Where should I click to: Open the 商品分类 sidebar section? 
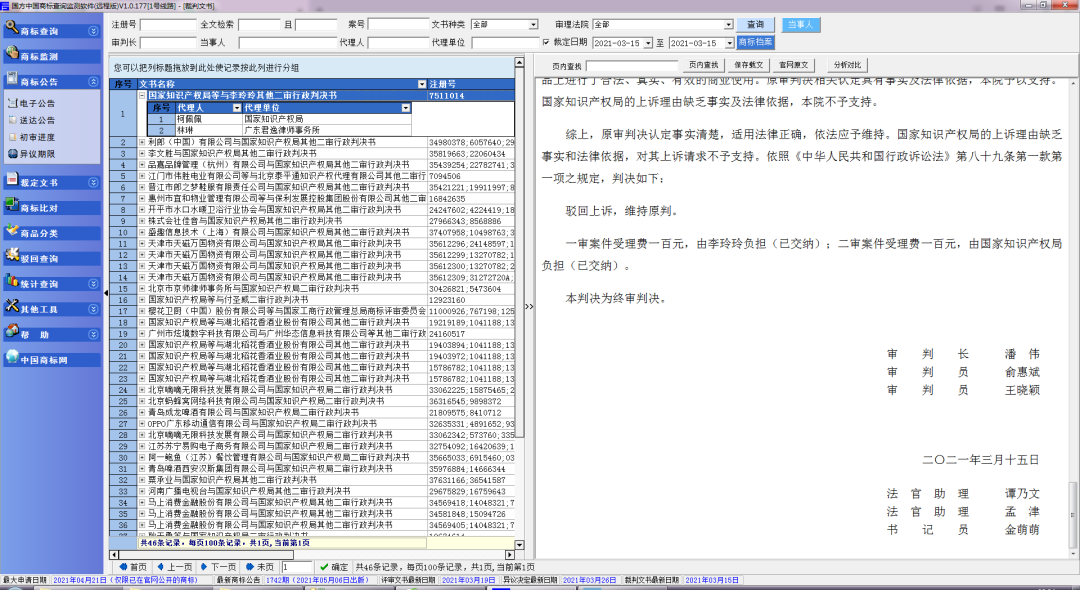51,233
